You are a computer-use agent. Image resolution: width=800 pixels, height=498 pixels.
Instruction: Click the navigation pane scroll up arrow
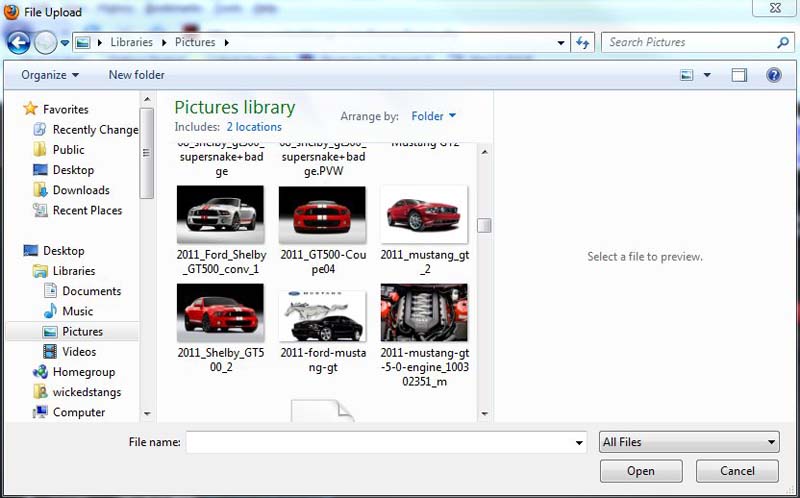coord(147,99)
